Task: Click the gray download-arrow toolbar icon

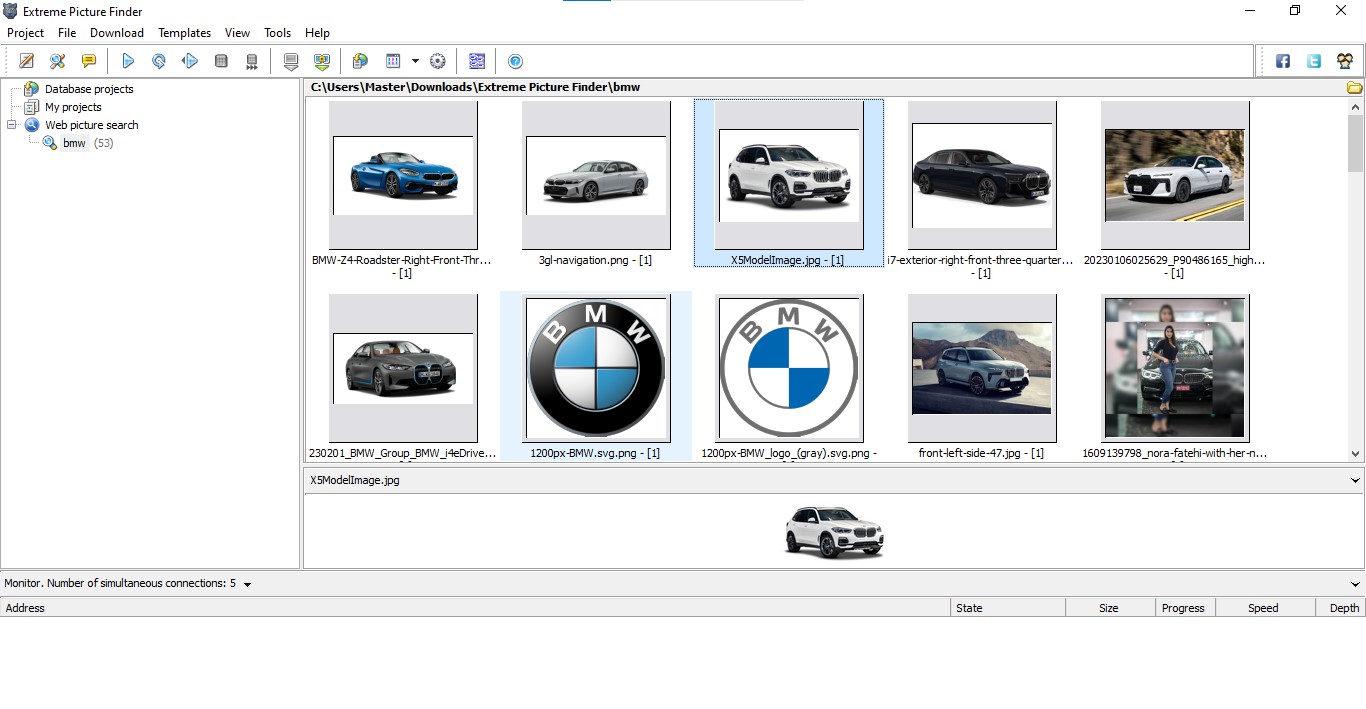Action: point(291,61)
